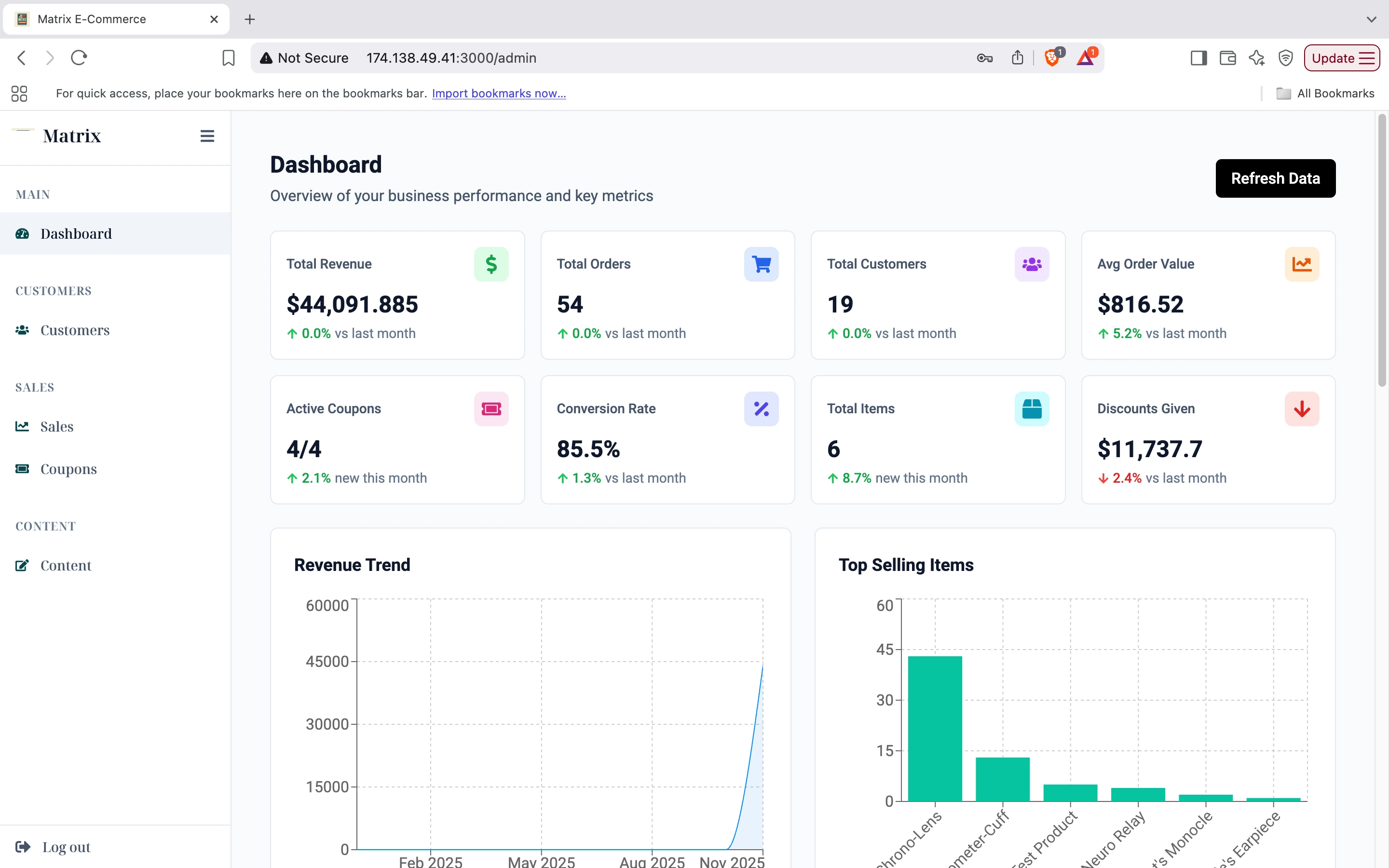This screenshot has height=868, width=1389.
Task: Click the green dollar Total Revenue icon
Action: pyautogui.click(x=491, y=264)
